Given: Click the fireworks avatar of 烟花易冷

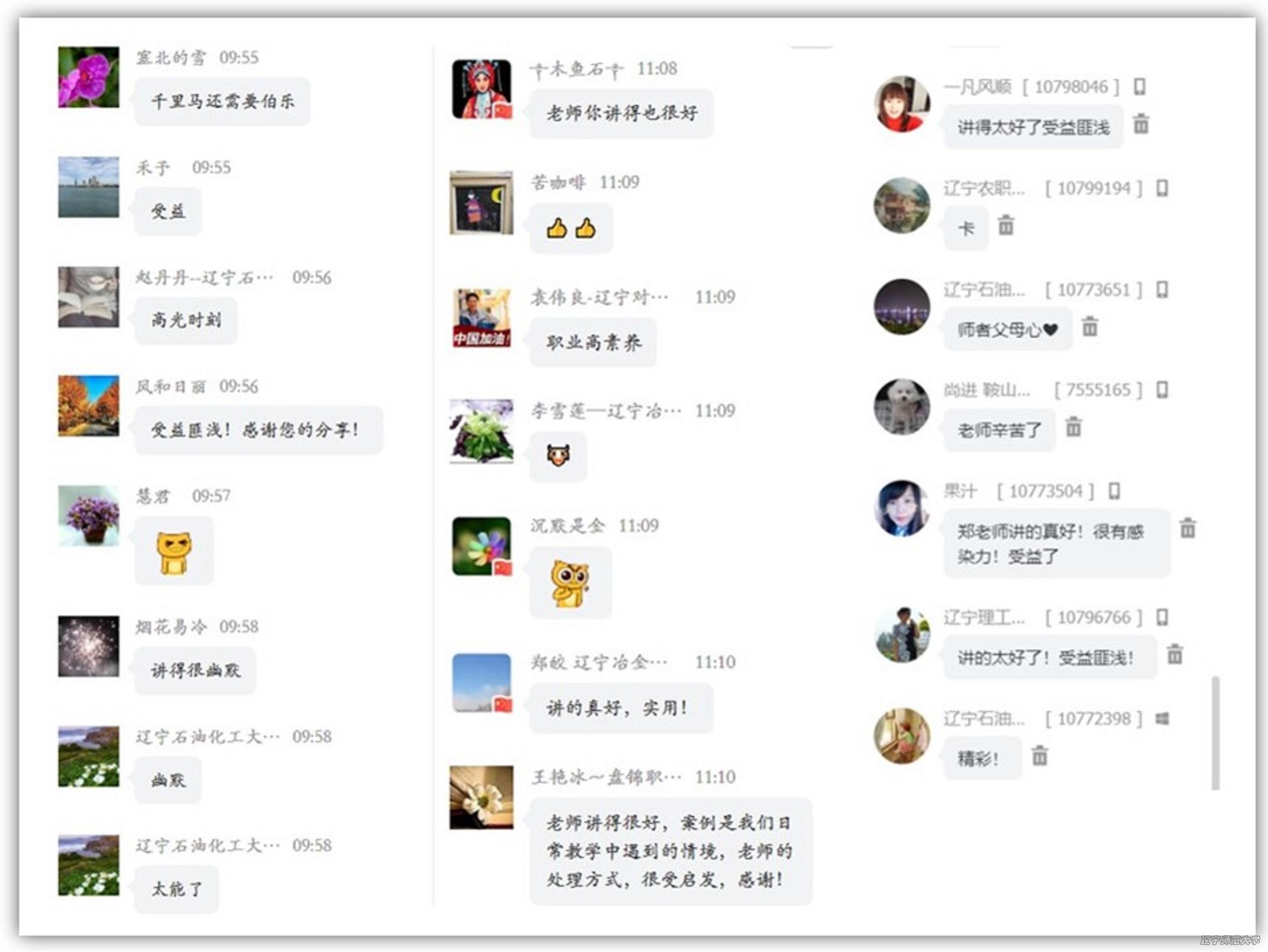Looking at the screenshot, I should (x=88, y=646).
